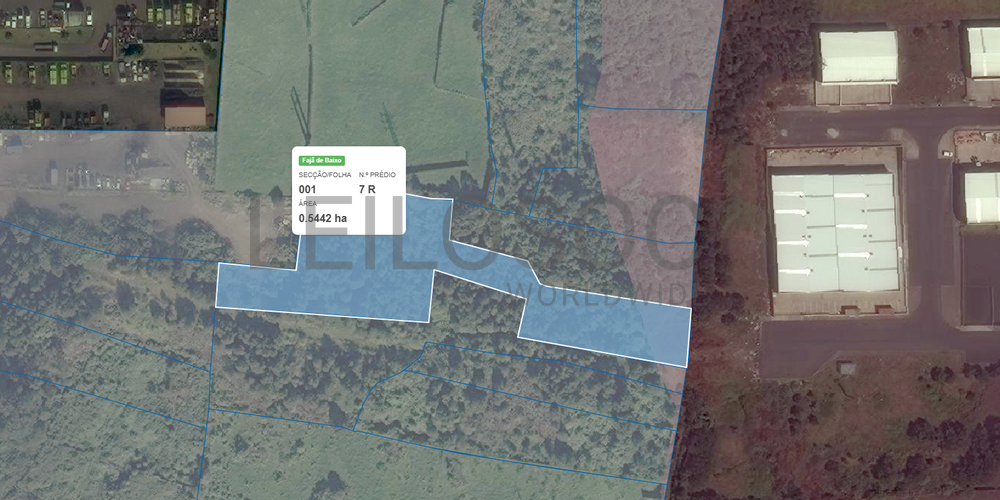Screen dimensions: 1000x500
Task: Click the green Fajã de Baixo badge
Action: [x=321, y=160]
